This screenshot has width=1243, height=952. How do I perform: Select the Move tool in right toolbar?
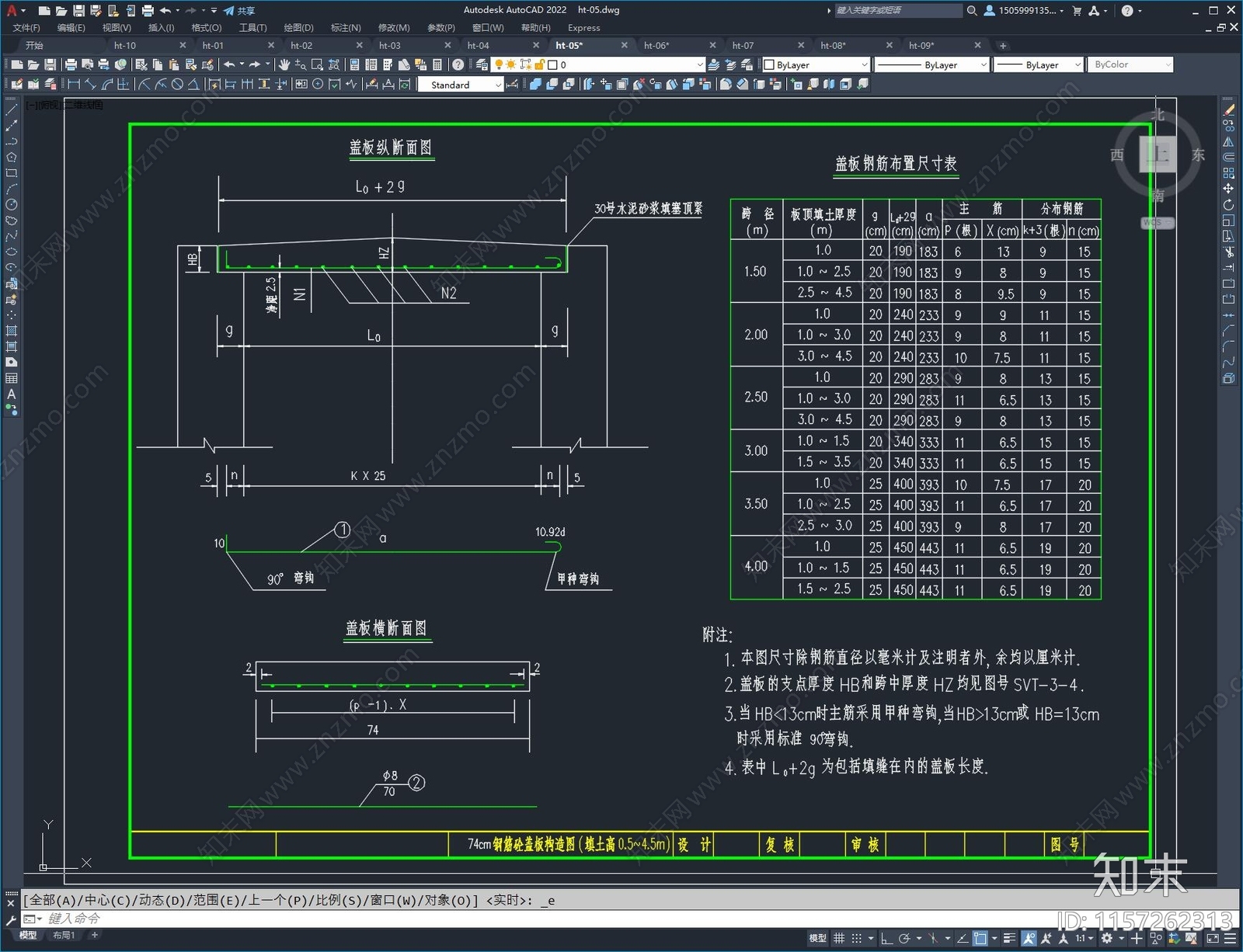1228,189
